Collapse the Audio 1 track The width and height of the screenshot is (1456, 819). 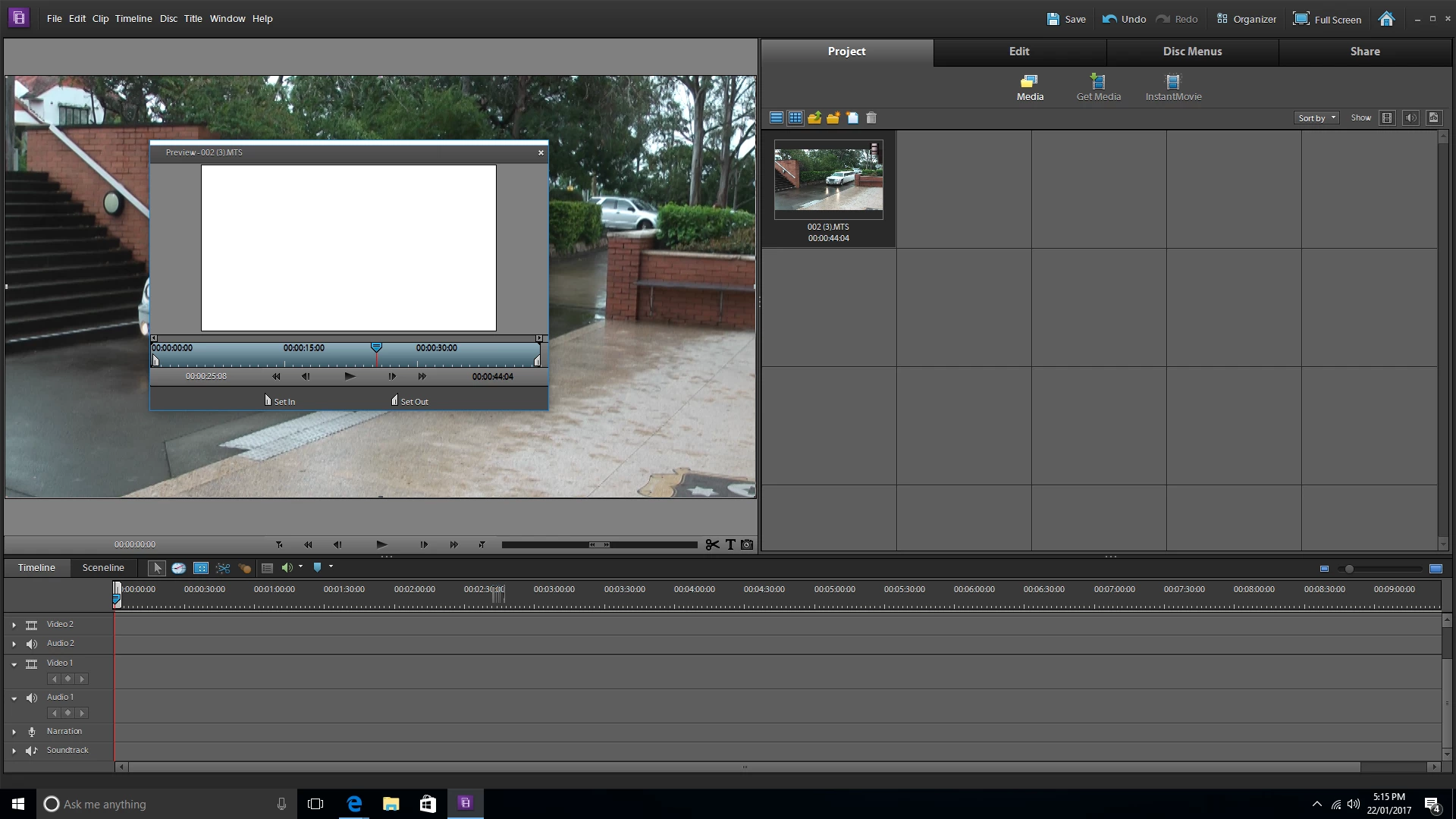tap(14, 698)
